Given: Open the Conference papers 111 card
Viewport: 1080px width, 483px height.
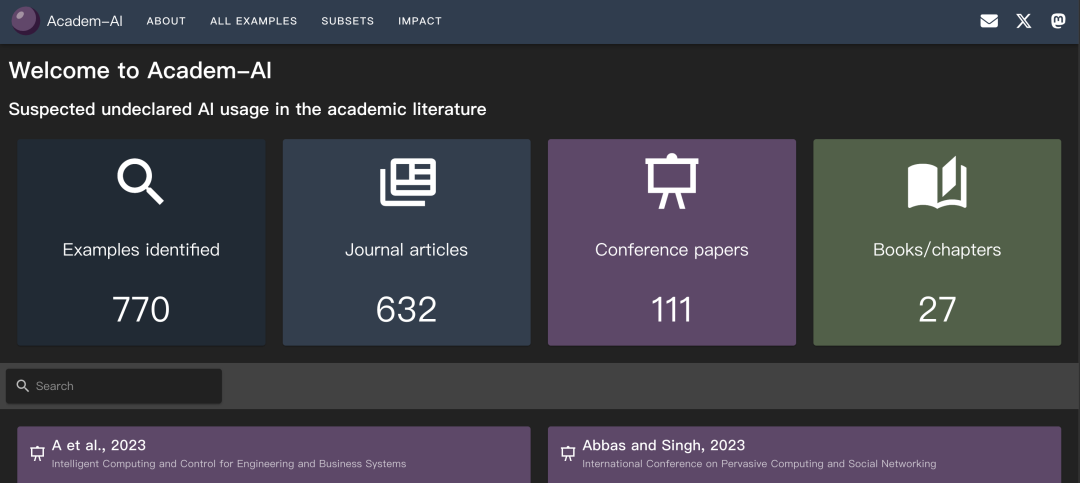Looking at the screenshot, I should pyautogui.click(x=672, y=242).
